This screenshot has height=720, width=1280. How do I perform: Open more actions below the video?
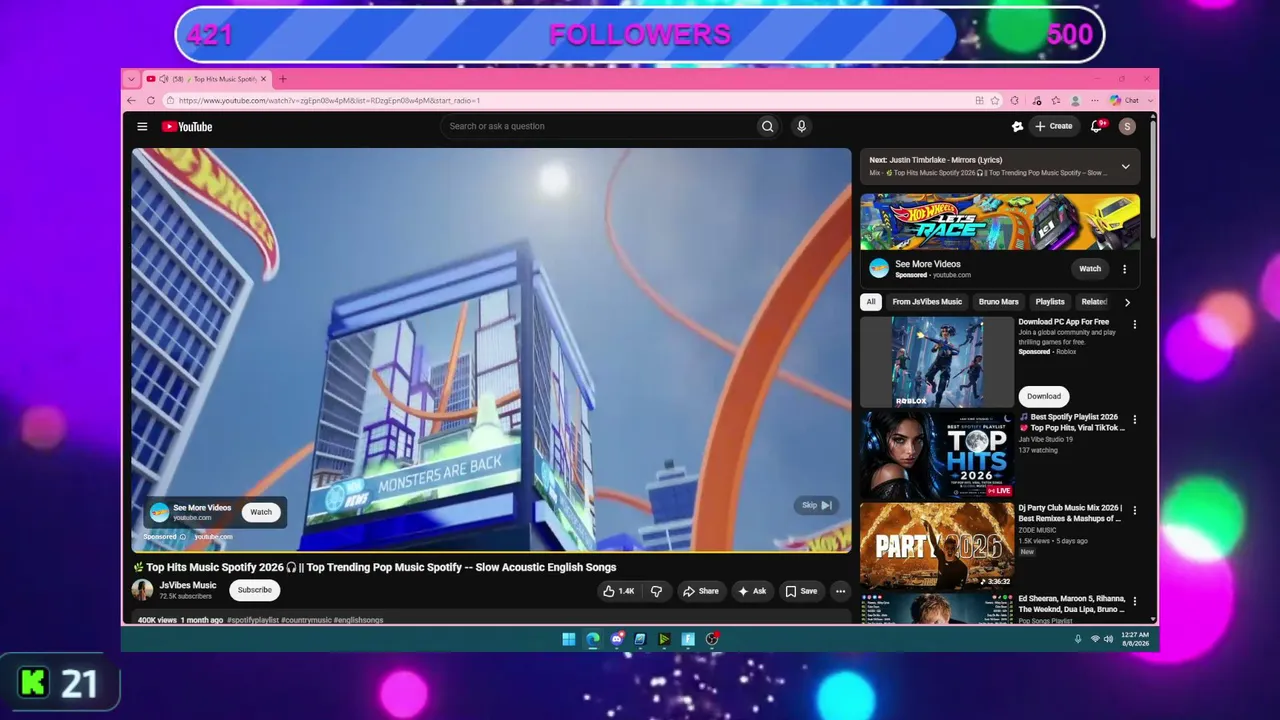[x=840, y=591]
